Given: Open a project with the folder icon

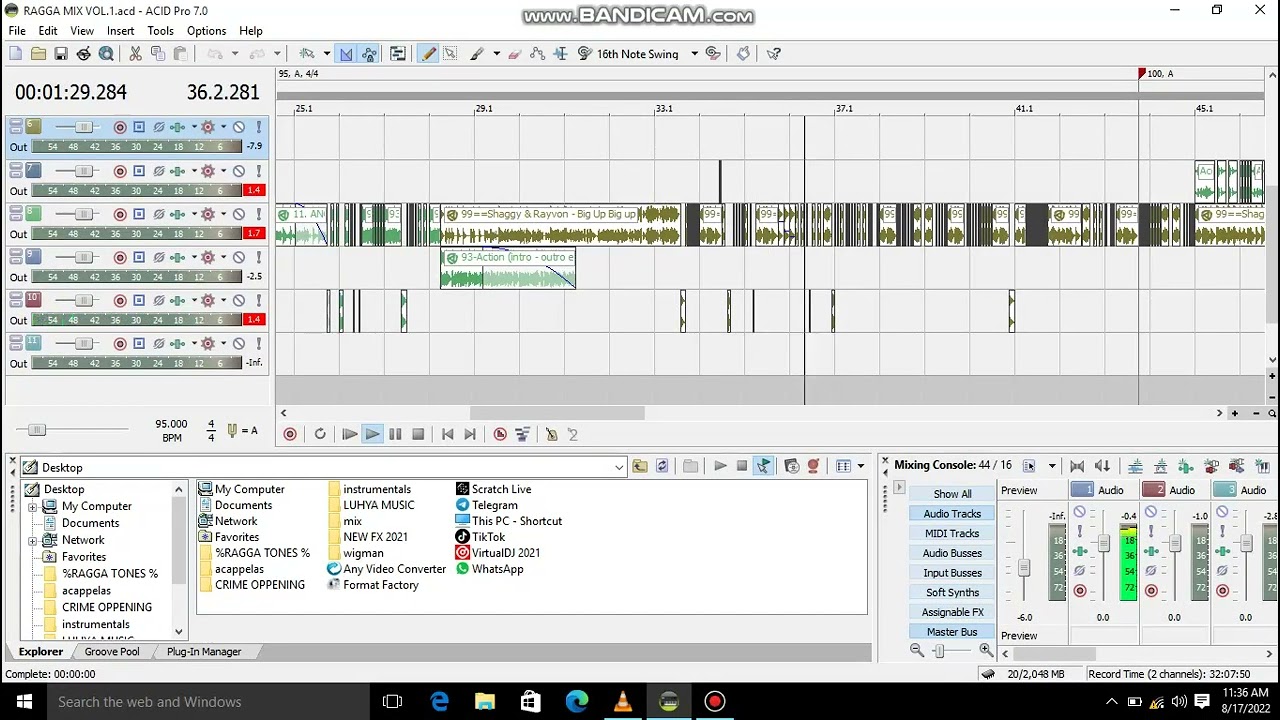Looking at the screenshot, I should coord(39,54).
